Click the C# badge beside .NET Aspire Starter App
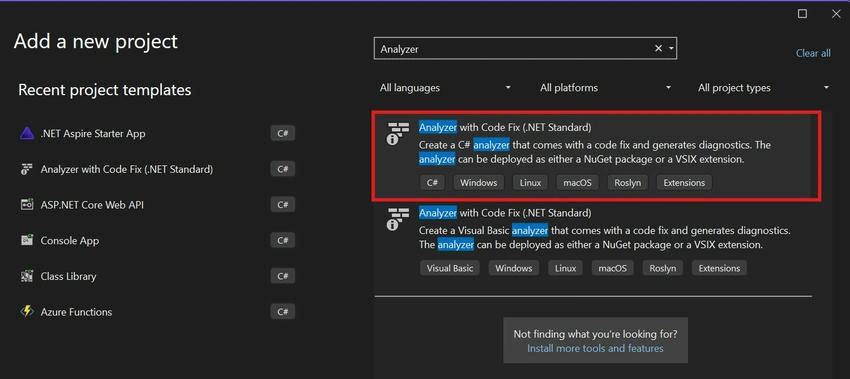 pyautogui.click(x=282, y=133)
